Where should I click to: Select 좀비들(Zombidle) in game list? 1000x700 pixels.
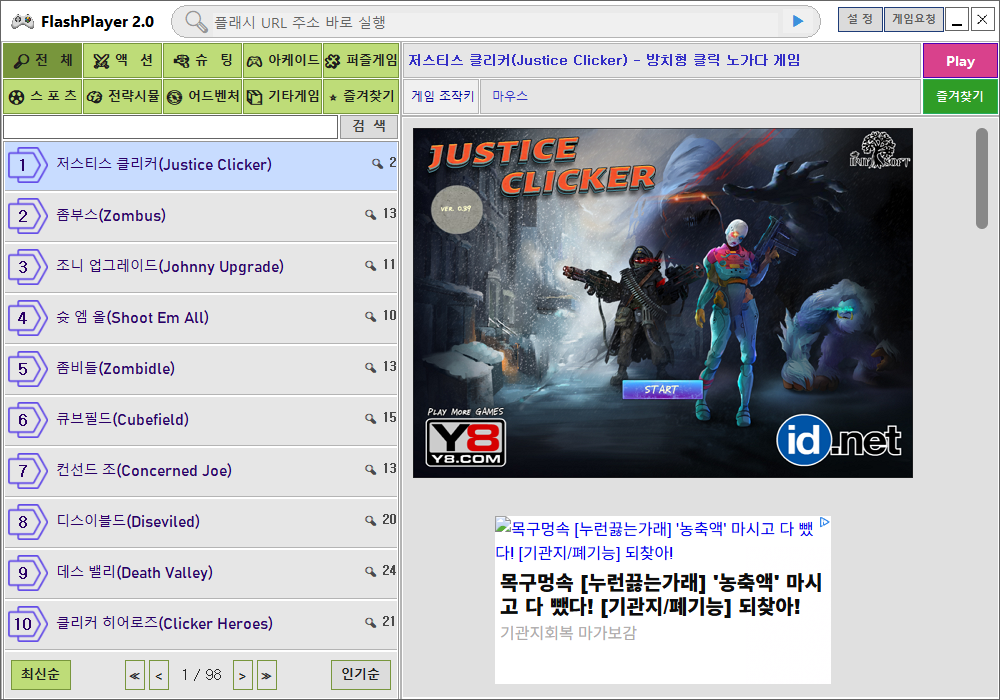201,369
